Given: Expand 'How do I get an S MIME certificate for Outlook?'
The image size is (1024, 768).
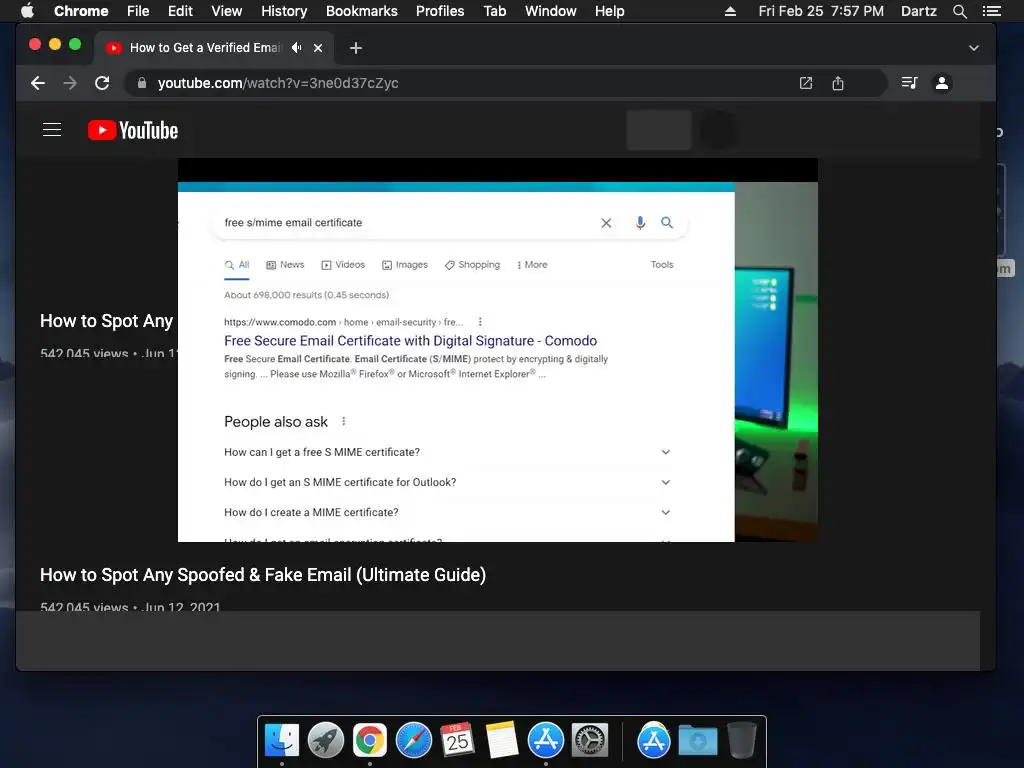Looking at the screenshot, I should tap(447, 482).
